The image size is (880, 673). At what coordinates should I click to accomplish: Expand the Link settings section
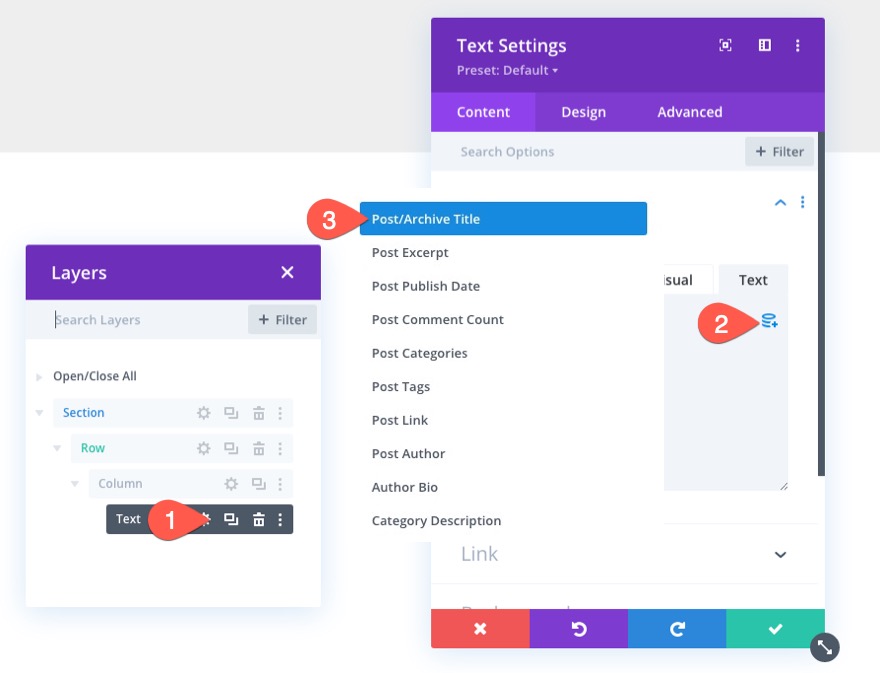click(x=780, y=555)
